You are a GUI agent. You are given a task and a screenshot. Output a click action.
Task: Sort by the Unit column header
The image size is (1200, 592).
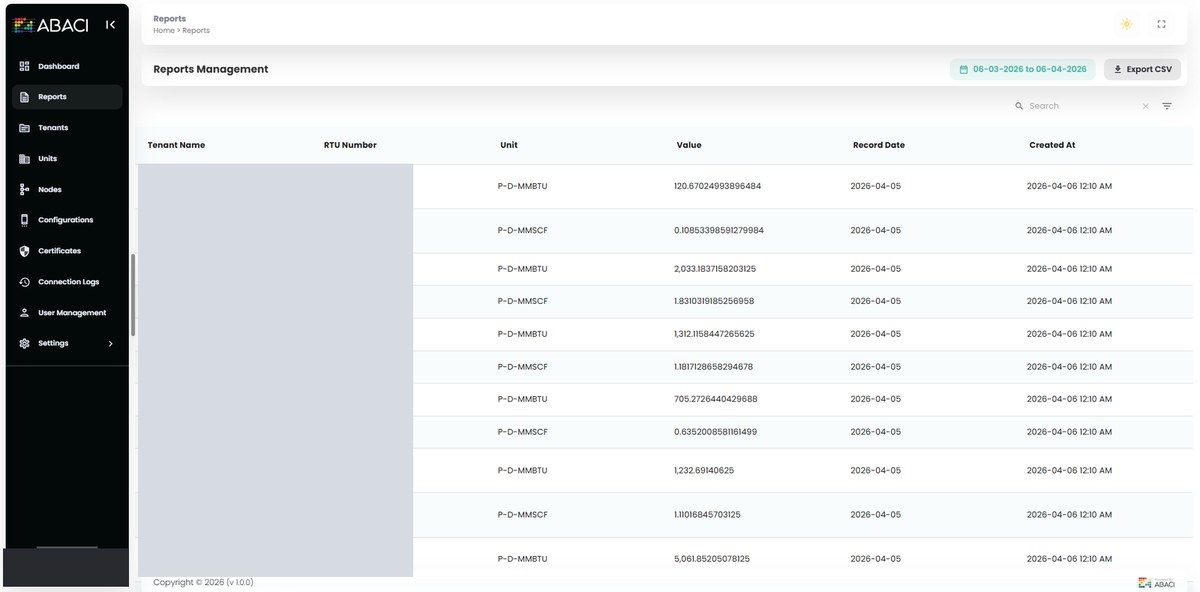[509, 145]
